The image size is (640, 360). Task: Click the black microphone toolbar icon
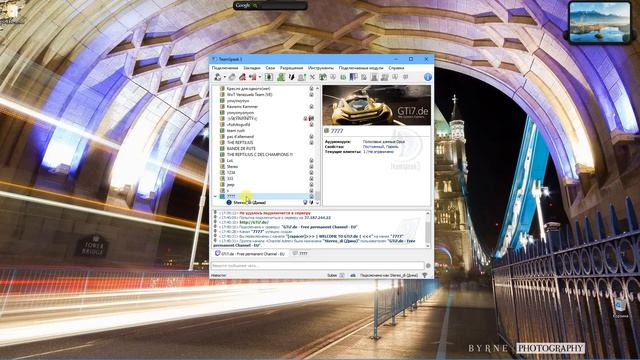(291, 77)
